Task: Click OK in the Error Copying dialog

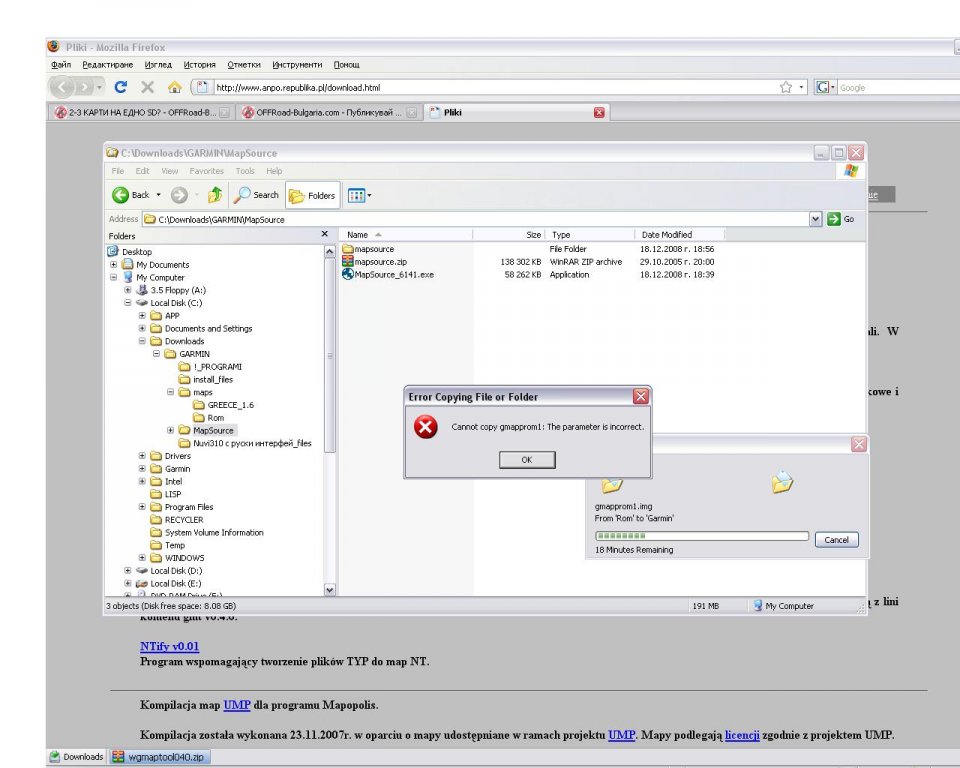Action: [x=527, y=459]
